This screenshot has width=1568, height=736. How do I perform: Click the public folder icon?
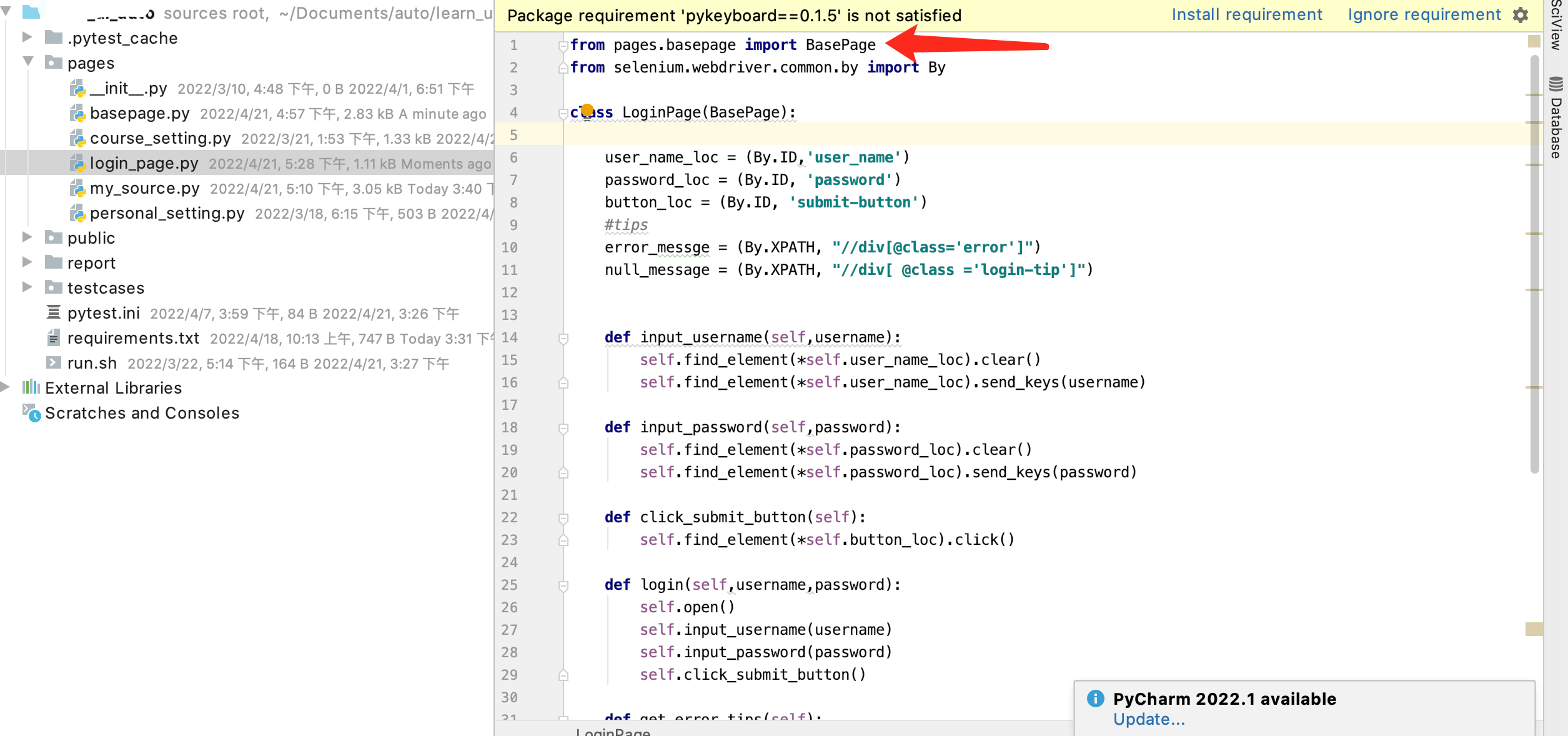pyautogui.click(x=54, y=237)
